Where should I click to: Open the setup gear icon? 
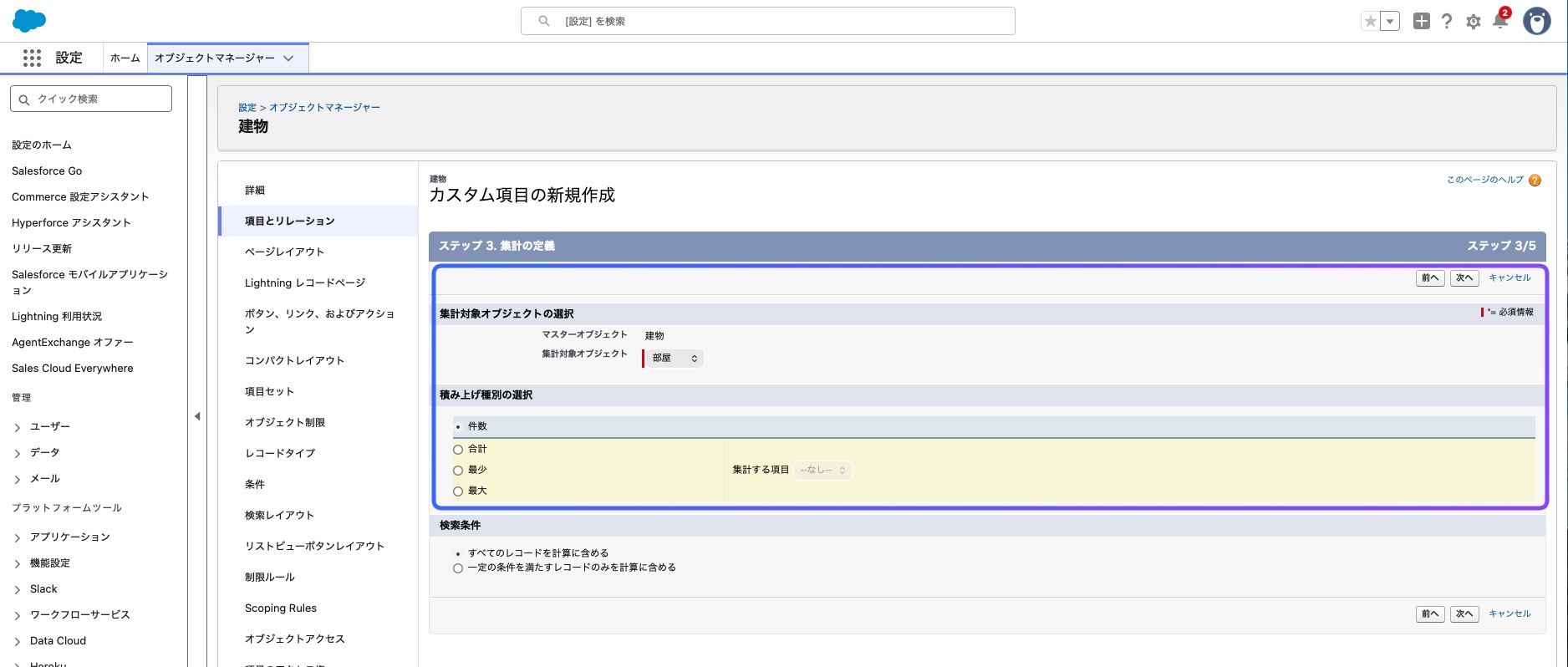(1474, 22)
